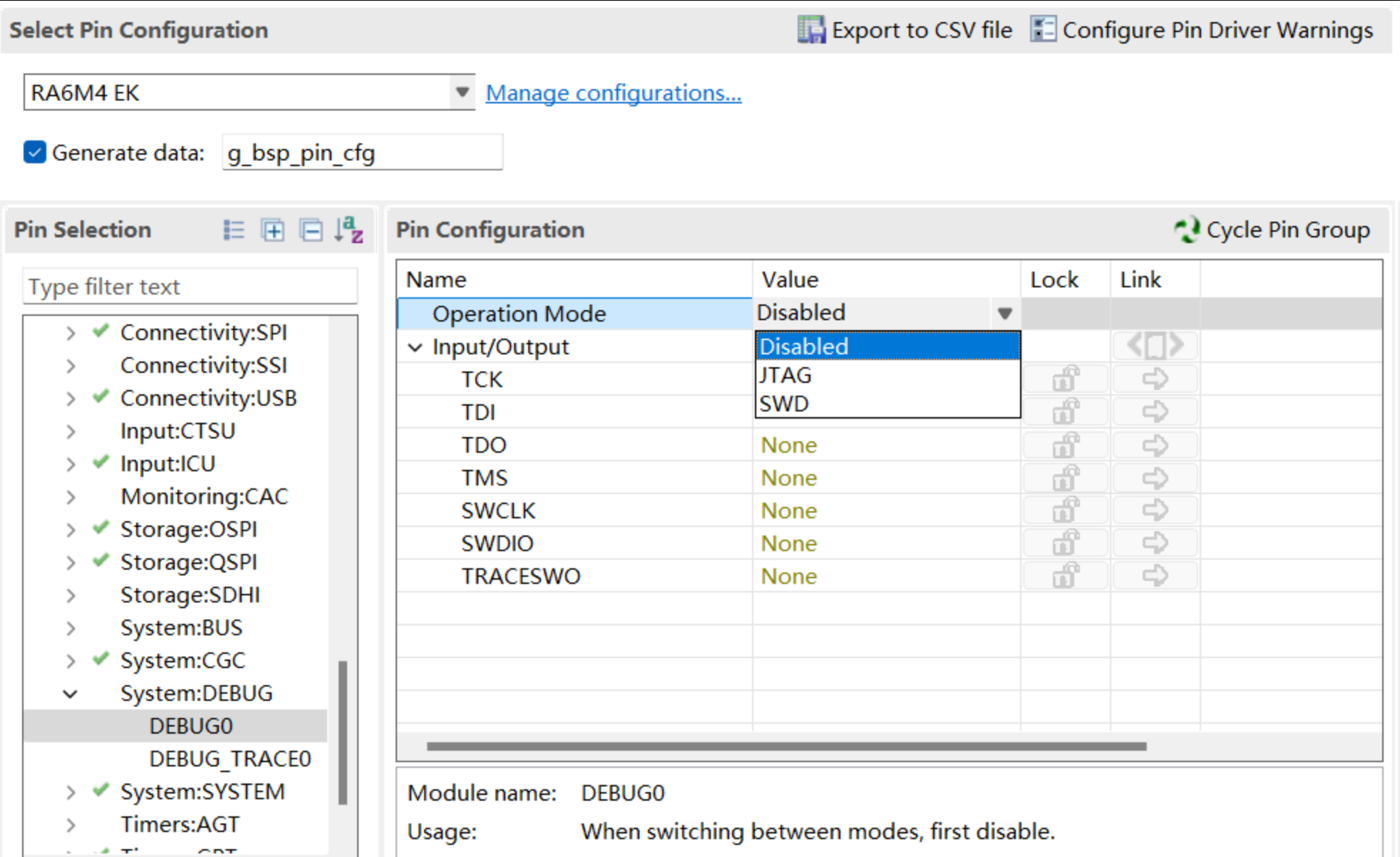Click link arrow in TDI row

tap(1155, 411)
